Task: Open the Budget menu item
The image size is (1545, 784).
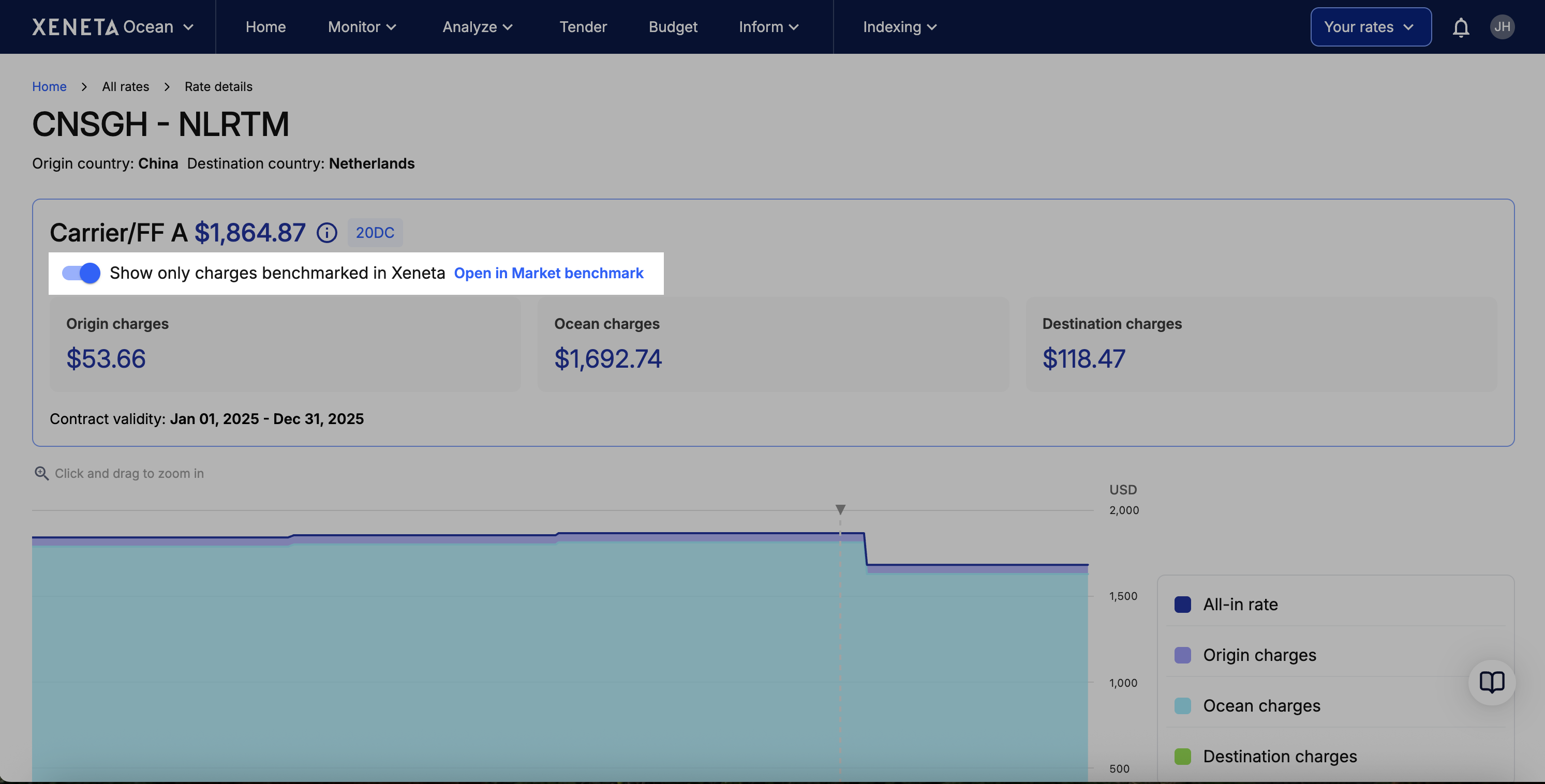Action: coord(673,27)
